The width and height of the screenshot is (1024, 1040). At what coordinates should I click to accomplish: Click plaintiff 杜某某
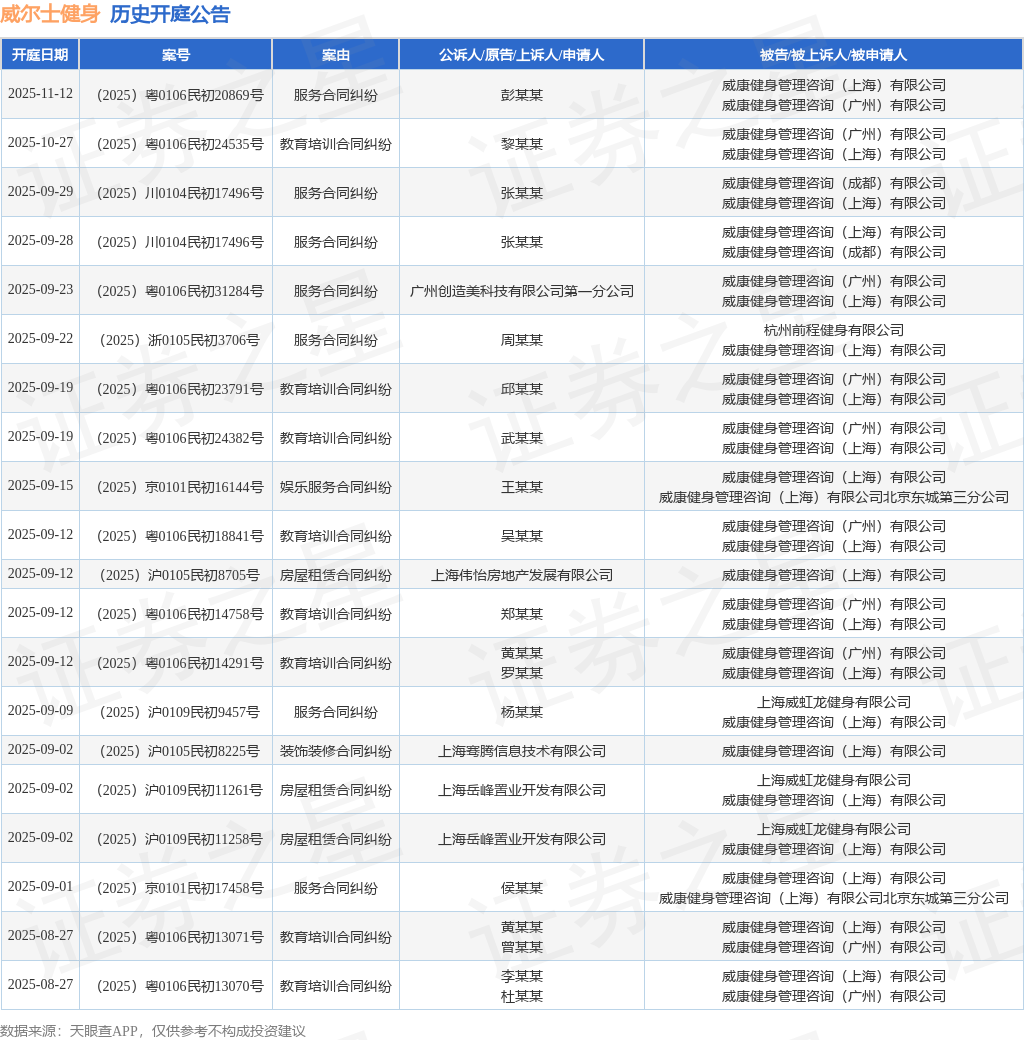coord(522,996)
